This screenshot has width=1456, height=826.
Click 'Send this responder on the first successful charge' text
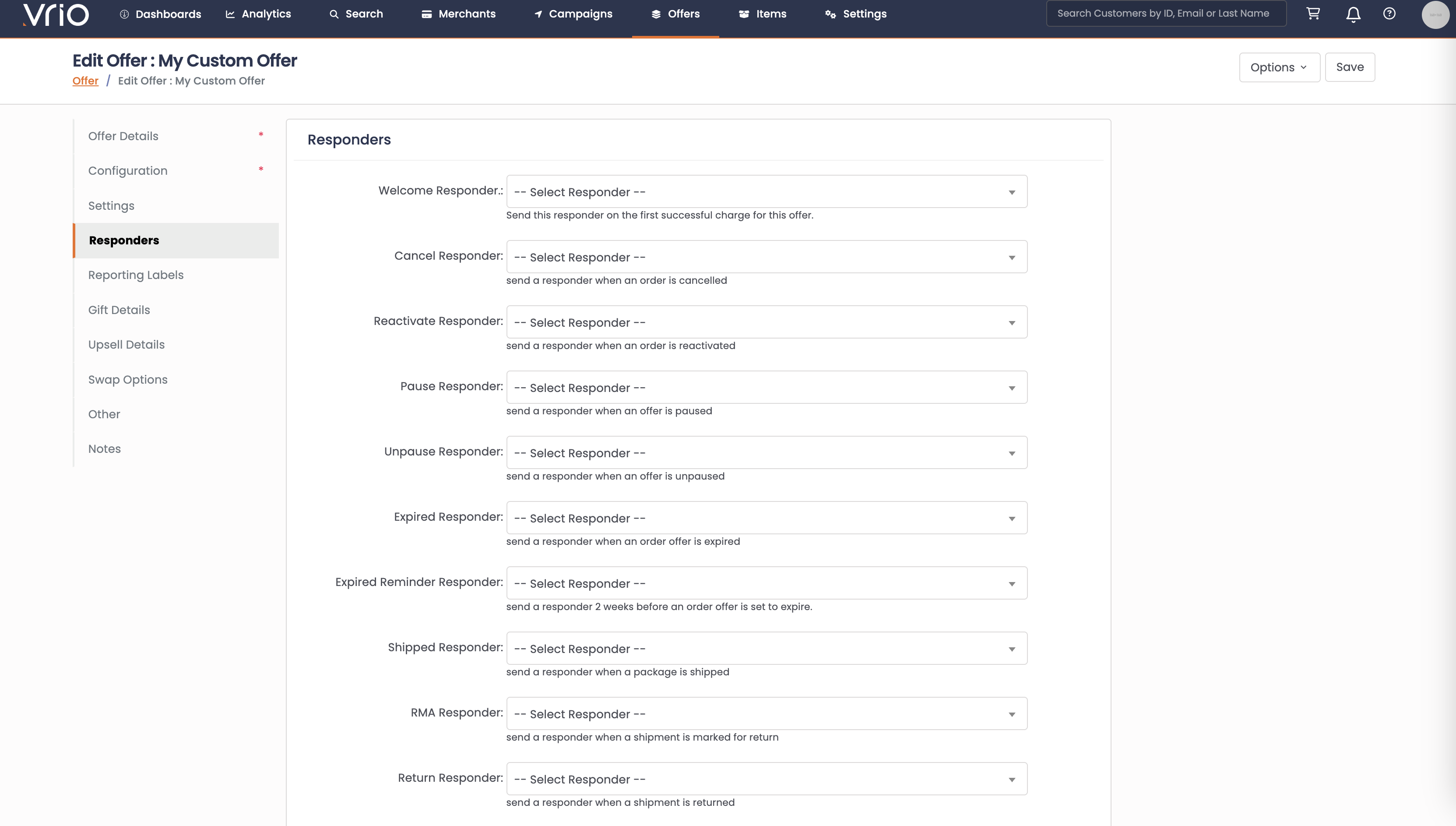(659, 215)
